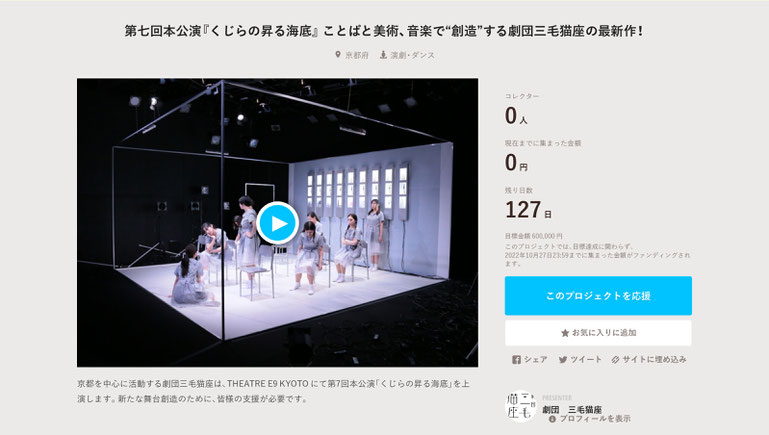Click the info icon beside プロフィールを表示
This screenshot has height=435, width=769.
point(552,419)
